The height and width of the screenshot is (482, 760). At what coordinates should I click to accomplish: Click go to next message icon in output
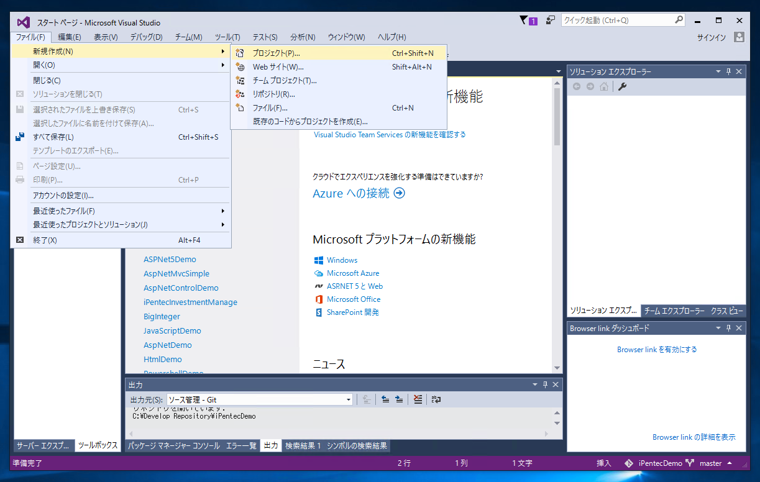point(399,400)
